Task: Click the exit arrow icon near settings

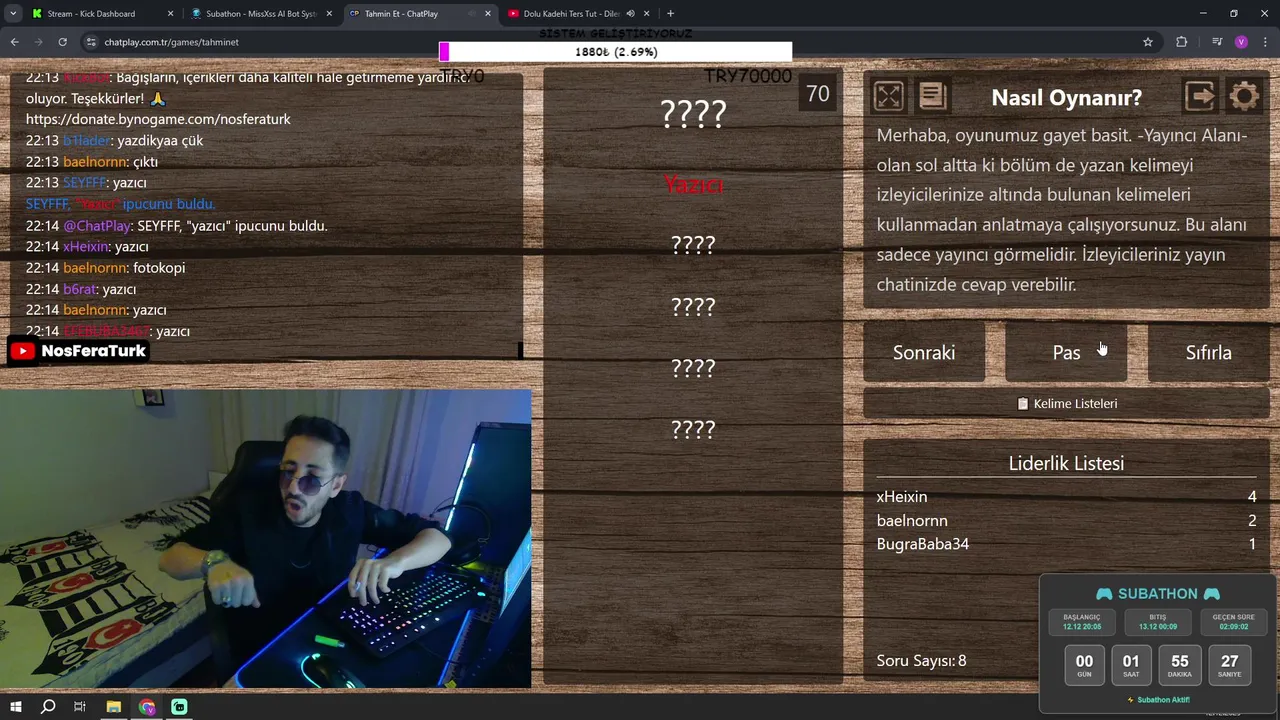Action: tap(1200, 96)
